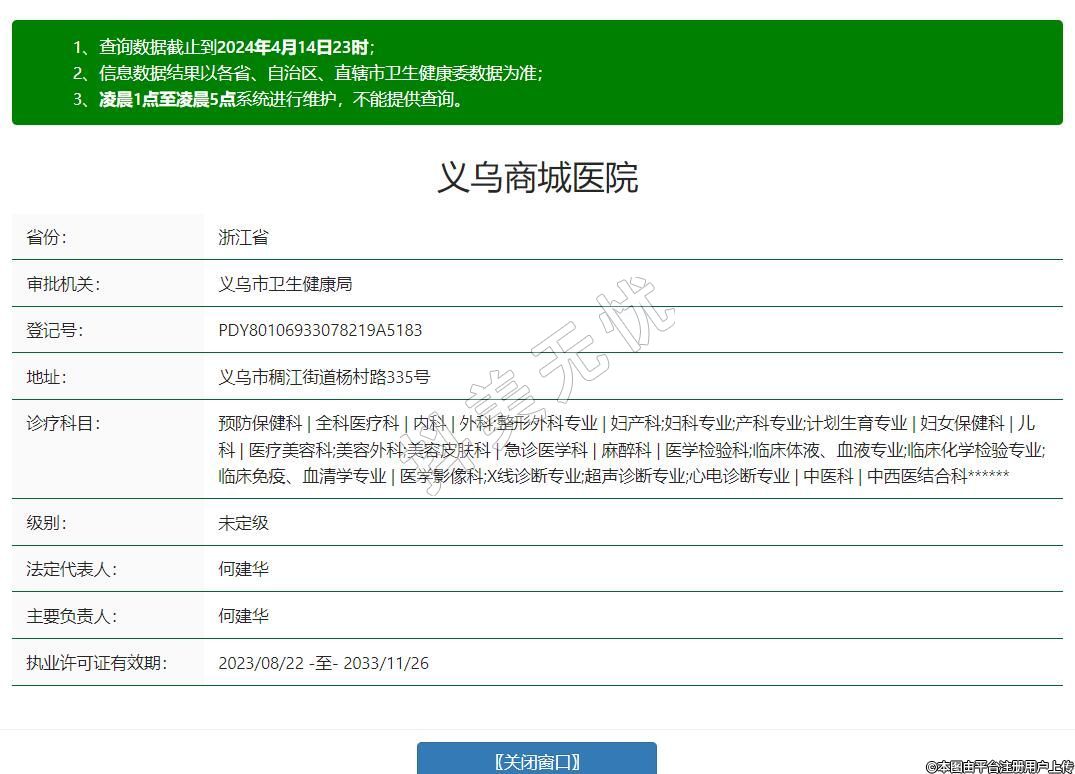
Task: Click the 登记号 row label
Action: [54, 330]
